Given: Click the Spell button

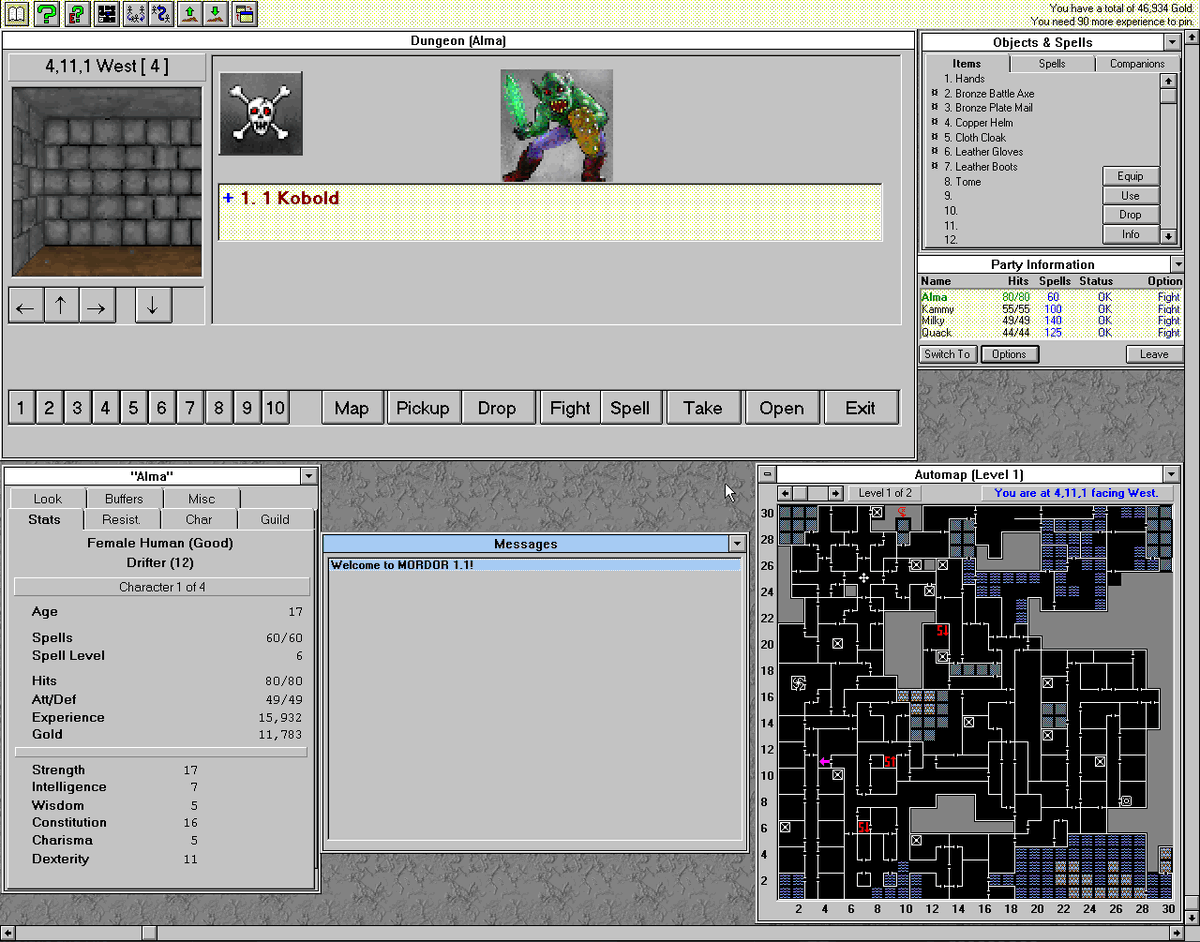Looking at the screenshot, I should click(630, 407).
